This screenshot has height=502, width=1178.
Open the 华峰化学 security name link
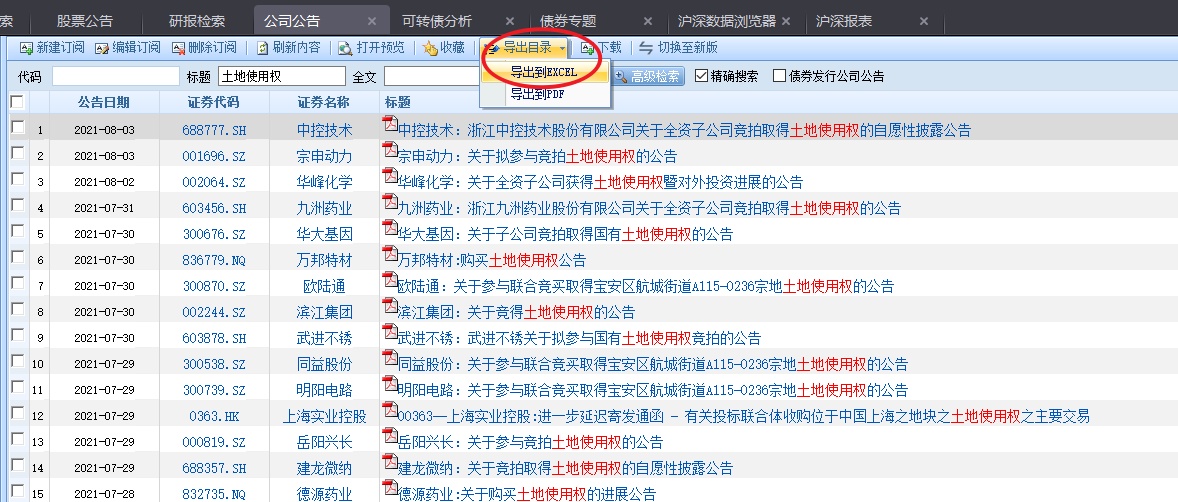point(325,182)
